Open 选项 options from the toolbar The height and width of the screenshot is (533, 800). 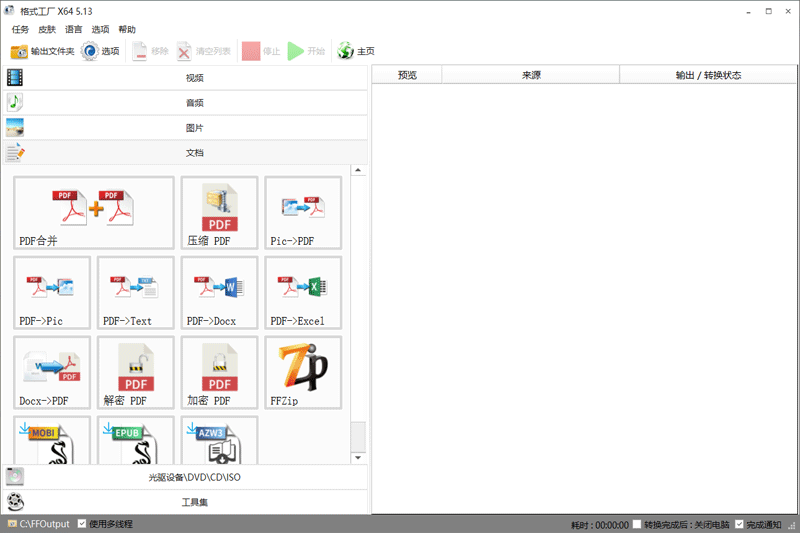(101, 51)
